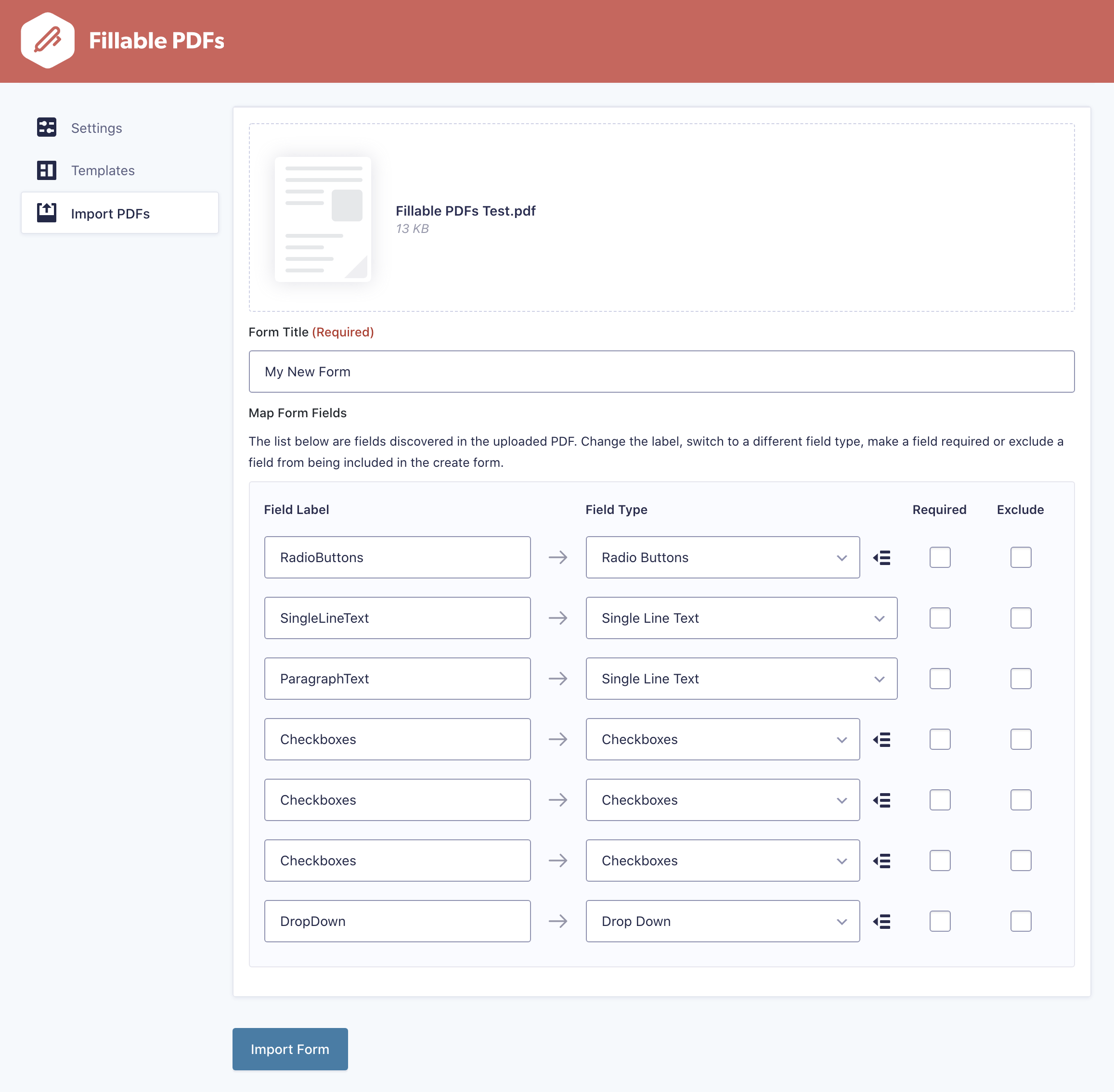
Task: Open choices editor icon for third Checkboxes row
Action: click(x=881, y=861)
